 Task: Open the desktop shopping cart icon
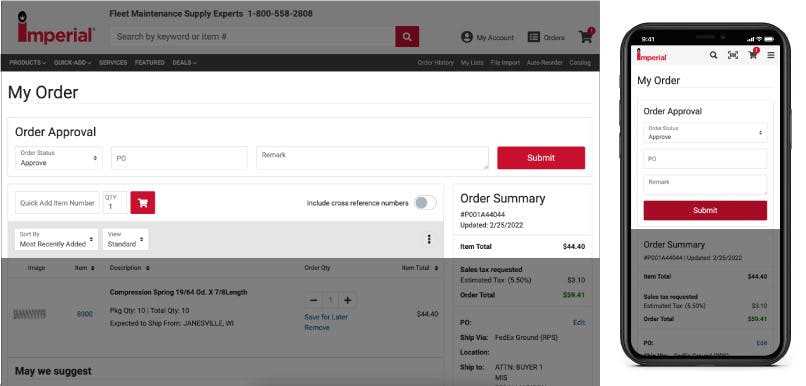coord(586,36)
